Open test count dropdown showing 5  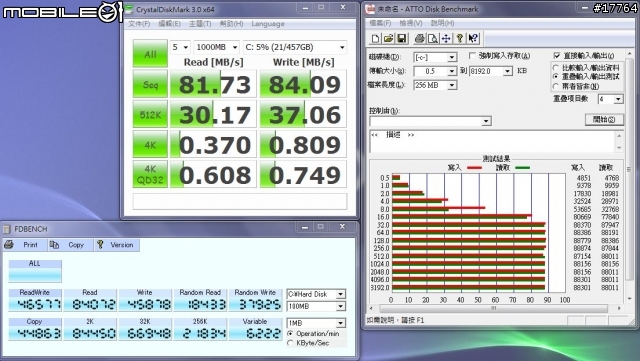tap(180, 47)
